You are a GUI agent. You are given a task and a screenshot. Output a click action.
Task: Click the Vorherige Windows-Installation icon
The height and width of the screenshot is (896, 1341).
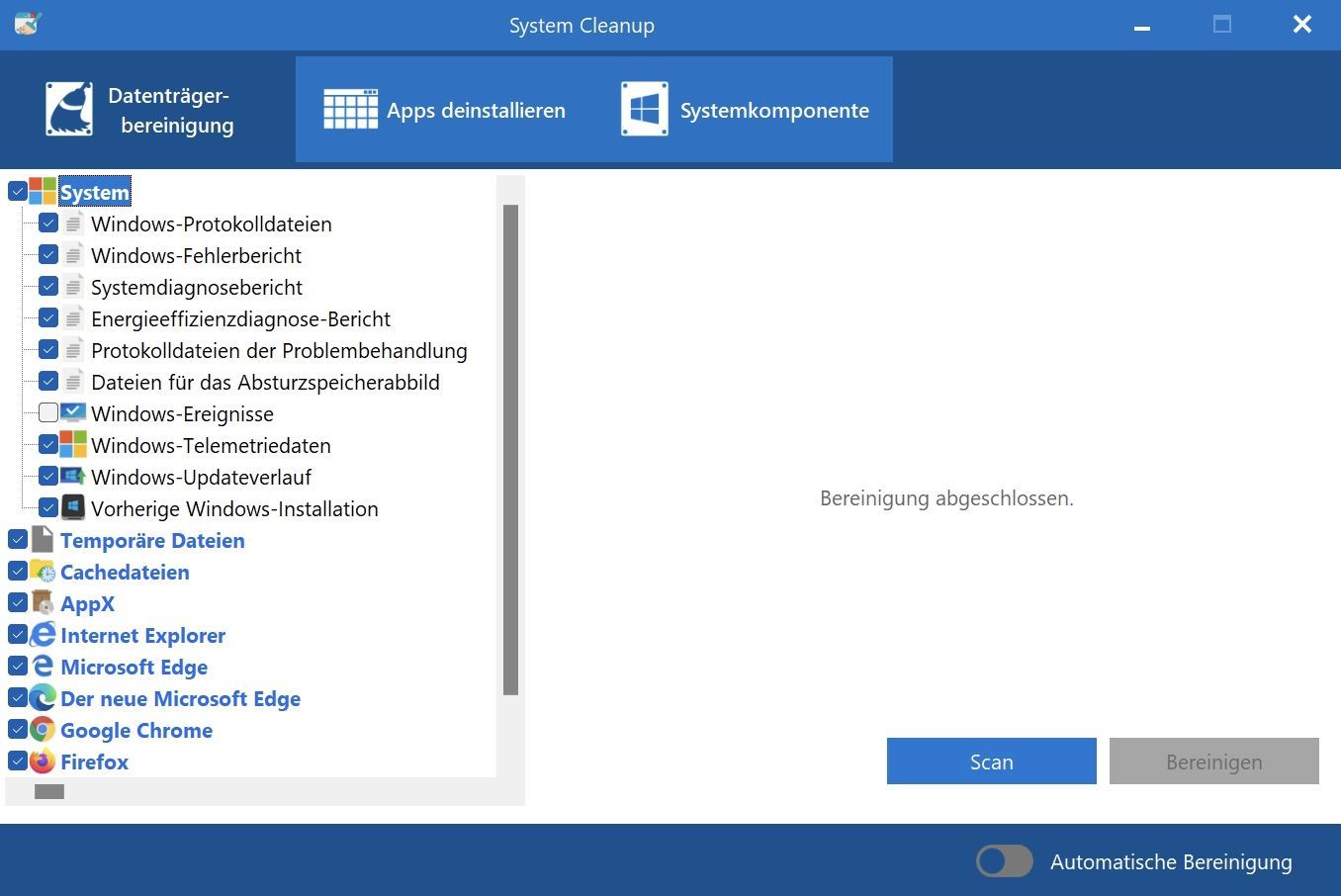click(73, 508)
